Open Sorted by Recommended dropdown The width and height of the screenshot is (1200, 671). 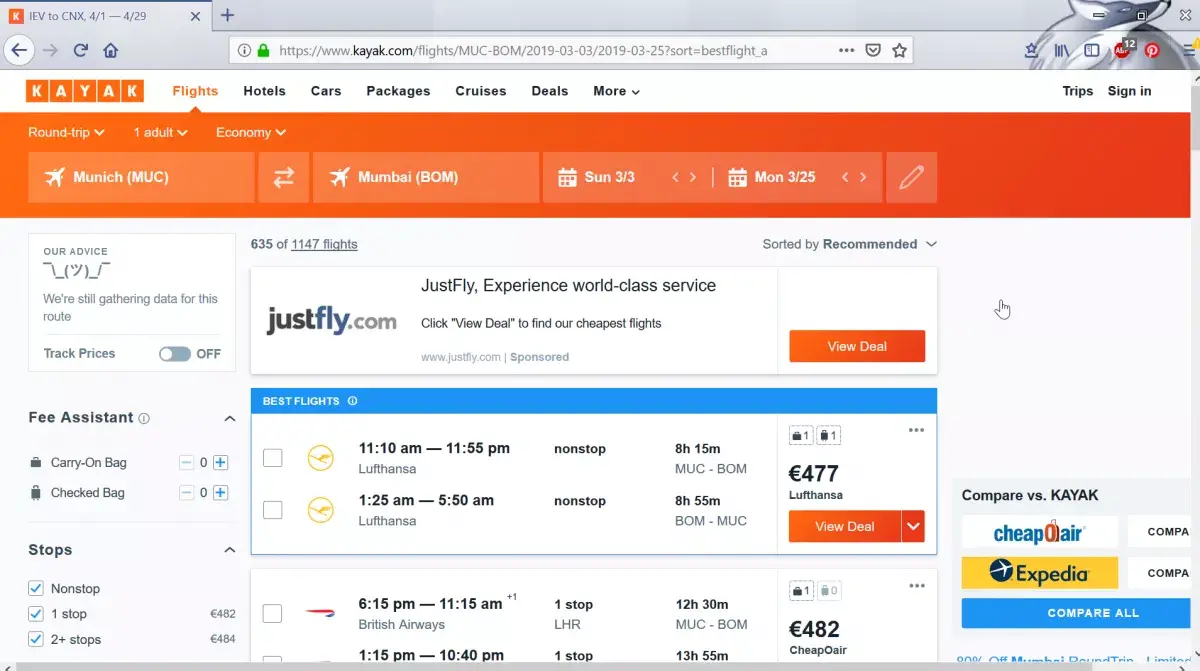(850, 244)
